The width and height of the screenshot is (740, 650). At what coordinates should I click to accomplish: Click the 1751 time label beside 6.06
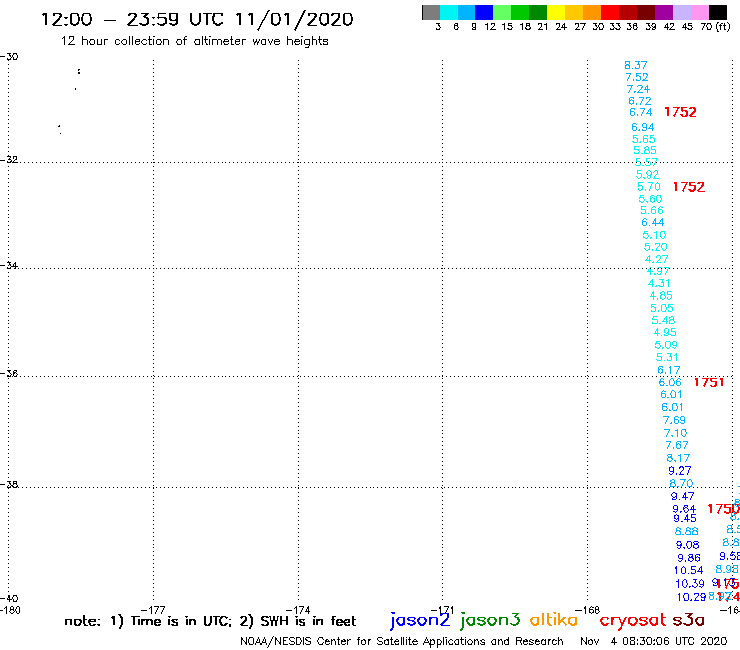[709, 382]
